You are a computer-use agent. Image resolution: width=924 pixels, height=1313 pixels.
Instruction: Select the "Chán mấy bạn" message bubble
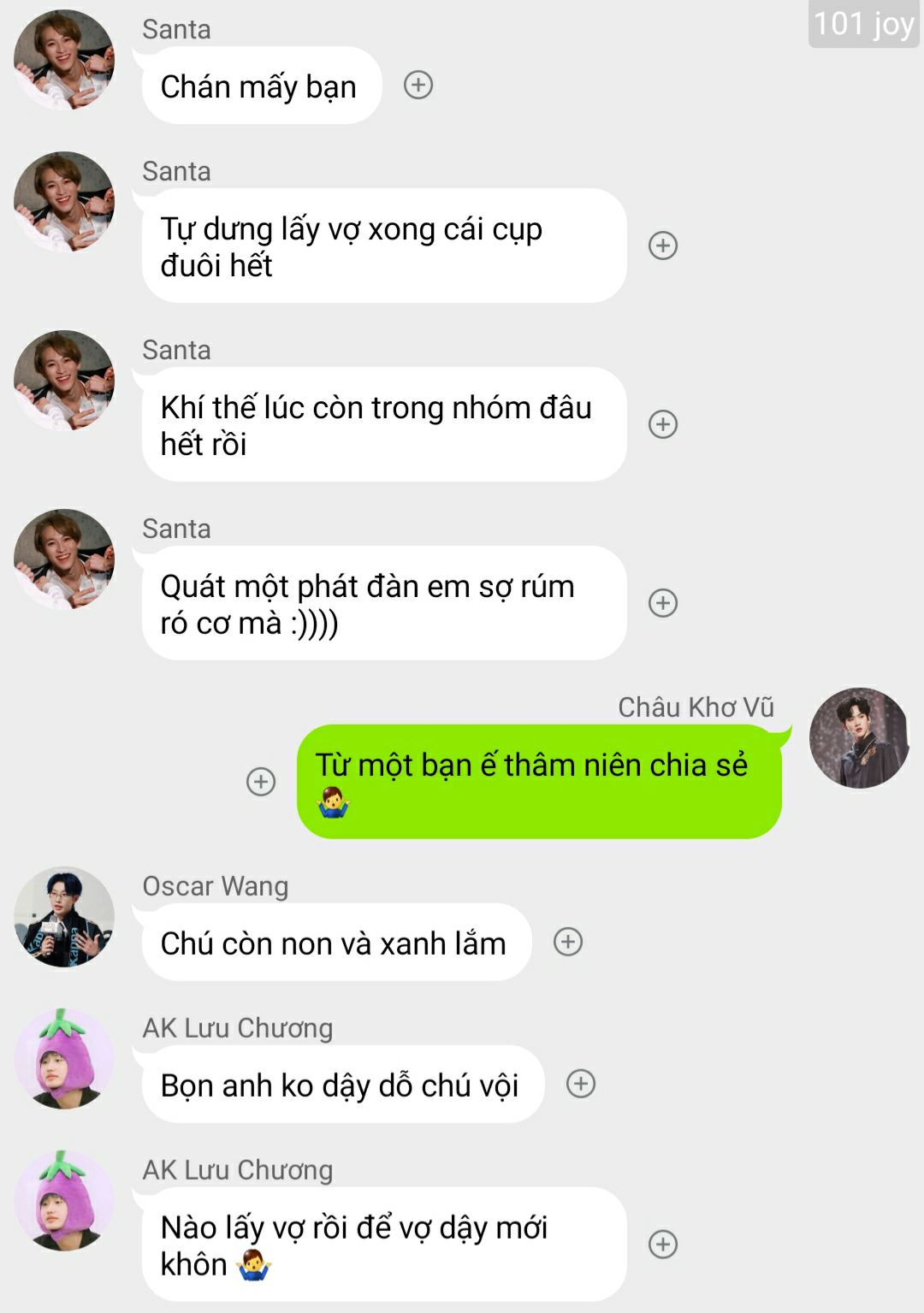point(262,86)
